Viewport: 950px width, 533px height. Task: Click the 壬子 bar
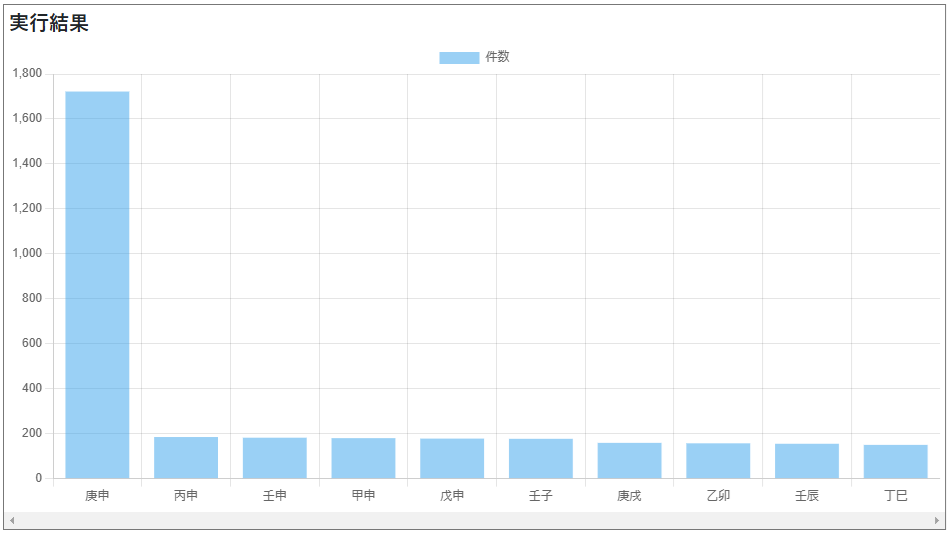click(540, 459)
